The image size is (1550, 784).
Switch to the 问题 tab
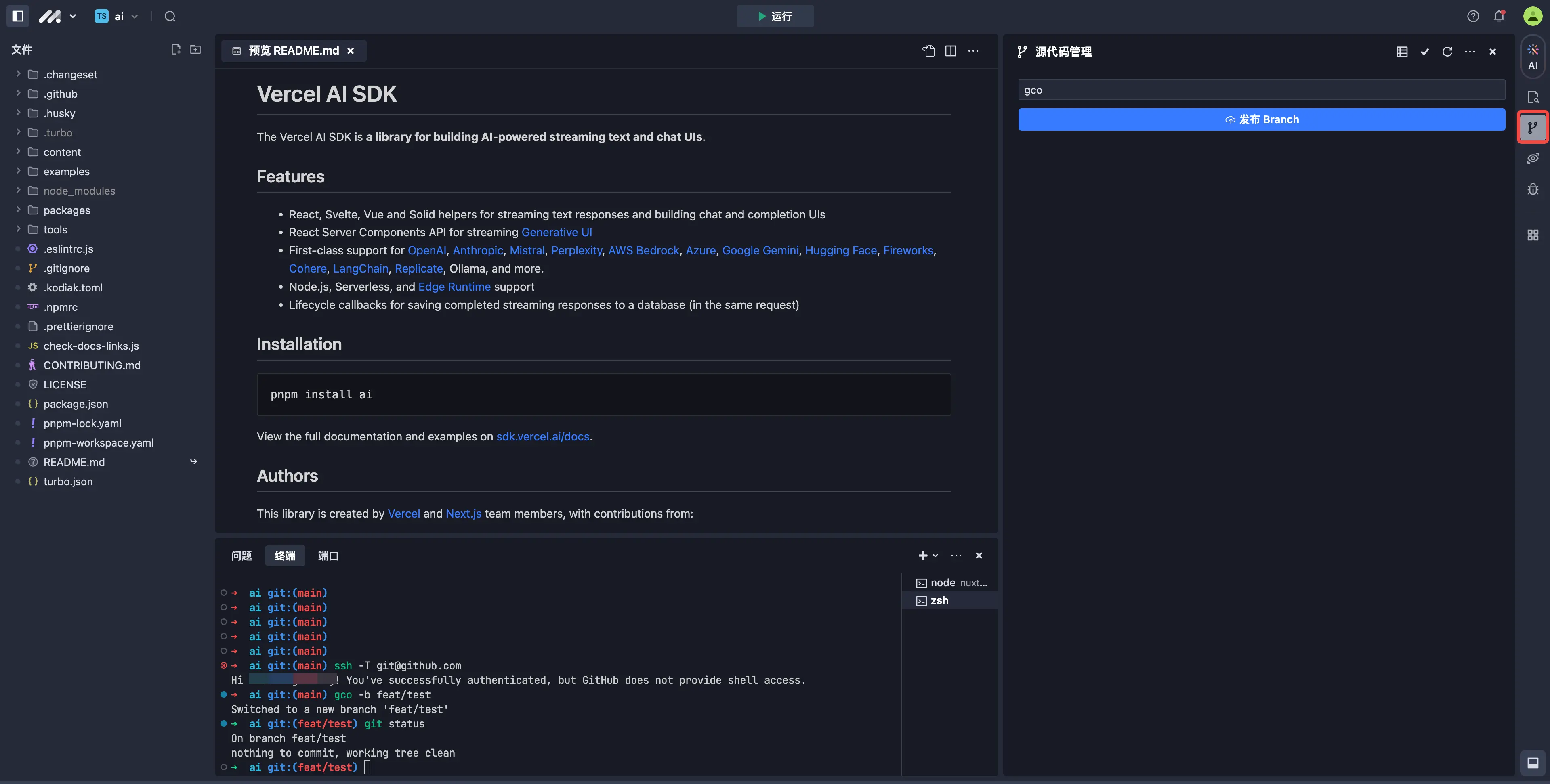[x=241, y=556]
